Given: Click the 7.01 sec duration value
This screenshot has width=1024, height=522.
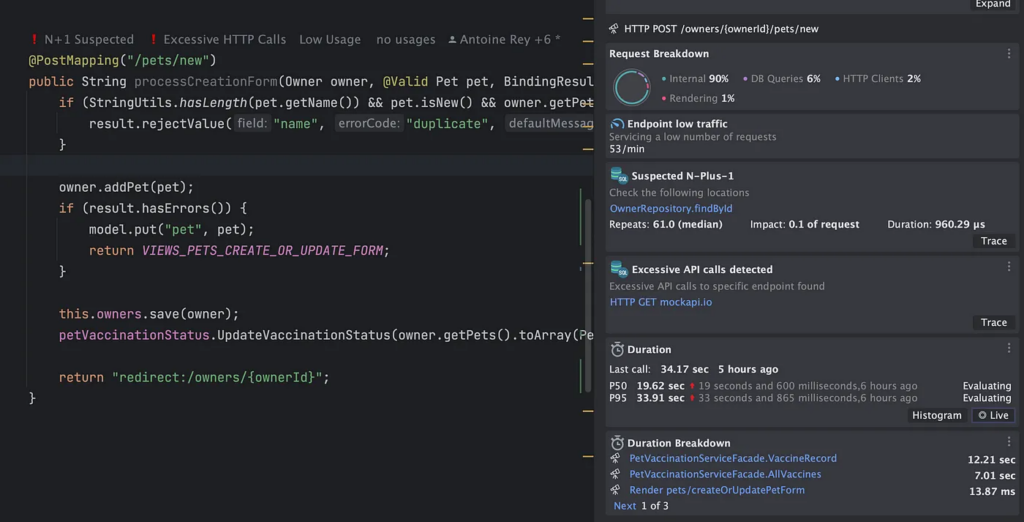Looking at the screenshot, I should (994, 475).
